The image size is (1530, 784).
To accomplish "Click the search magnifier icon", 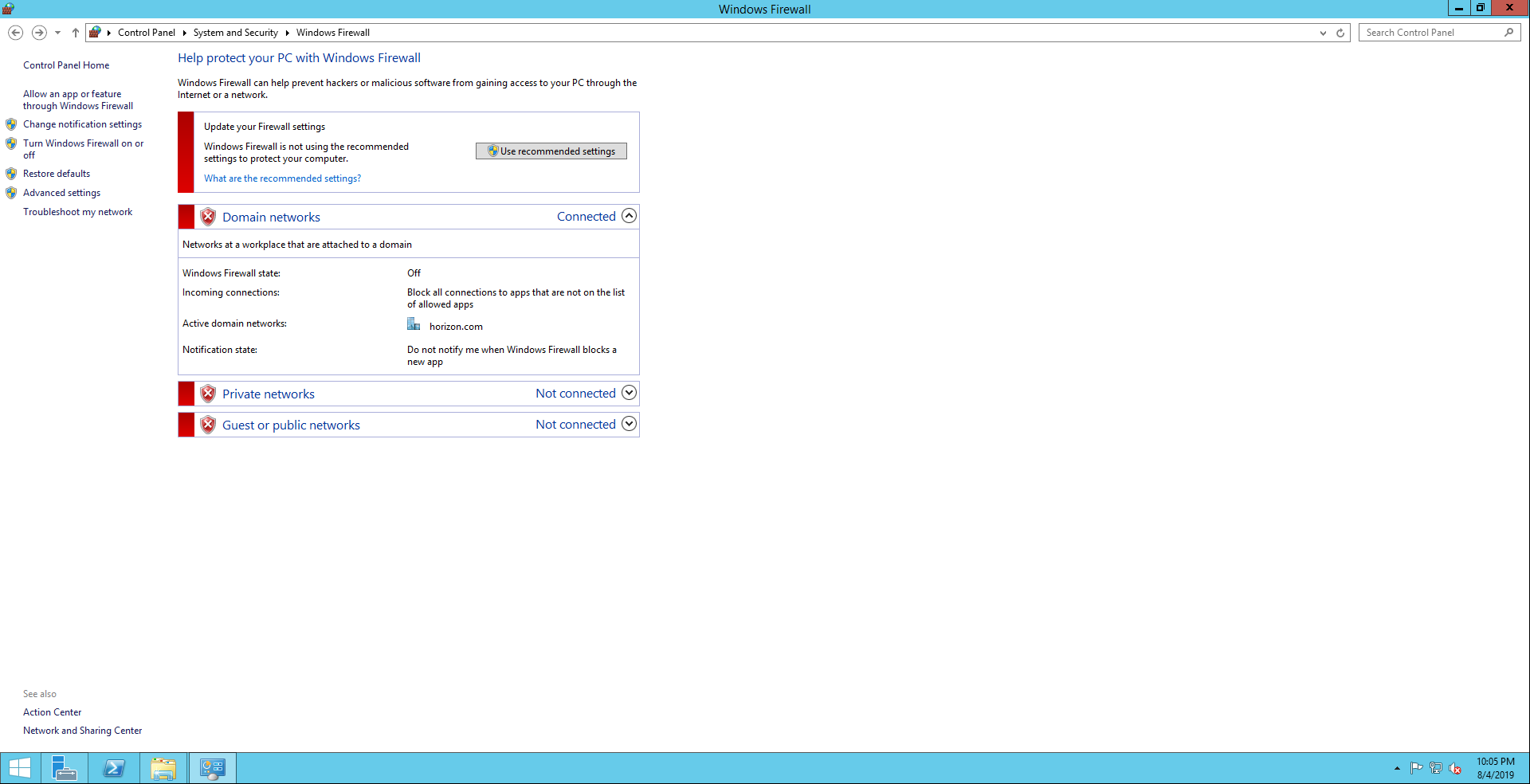I will point(1508,33).
